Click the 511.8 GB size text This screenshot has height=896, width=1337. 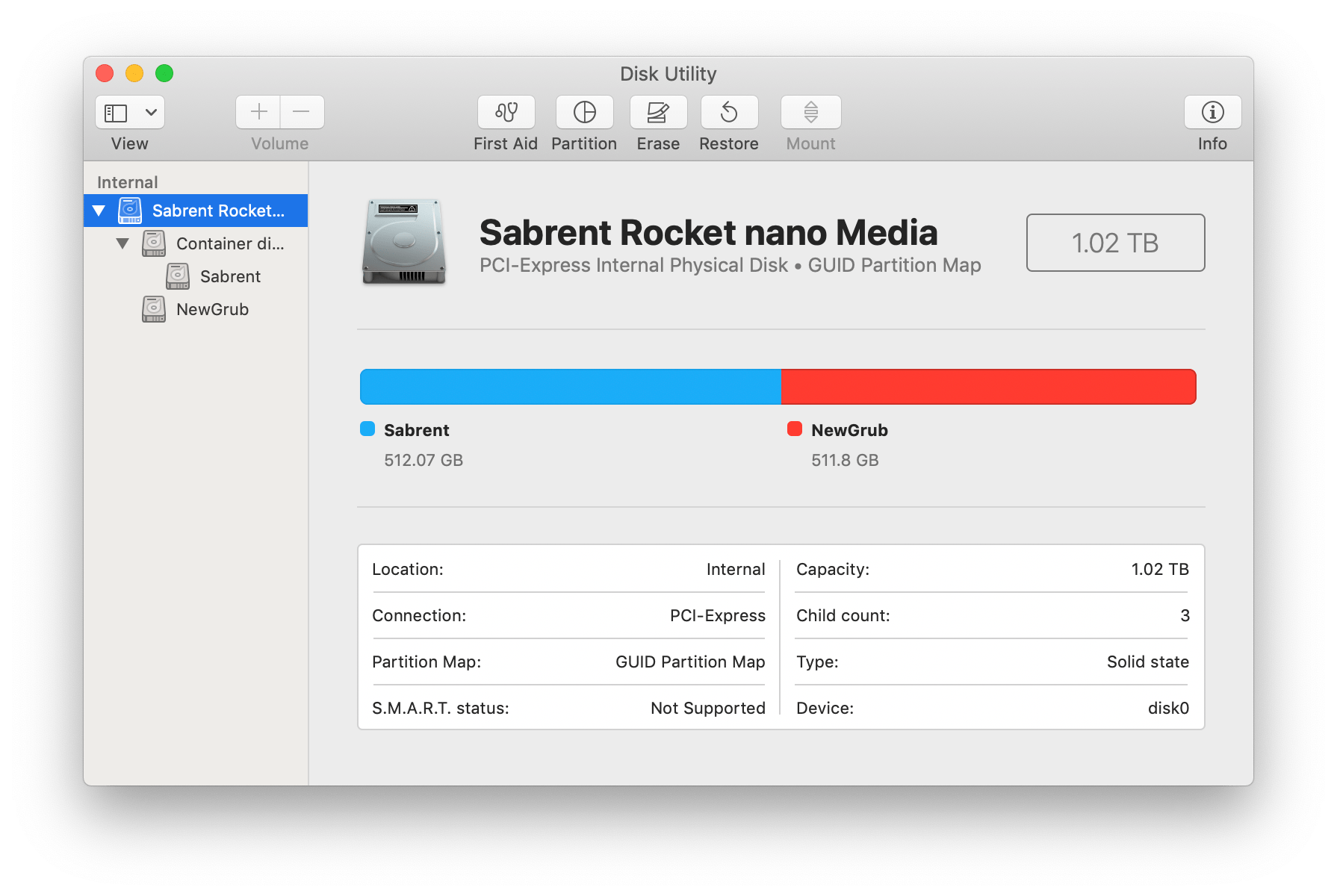(845, 460)
